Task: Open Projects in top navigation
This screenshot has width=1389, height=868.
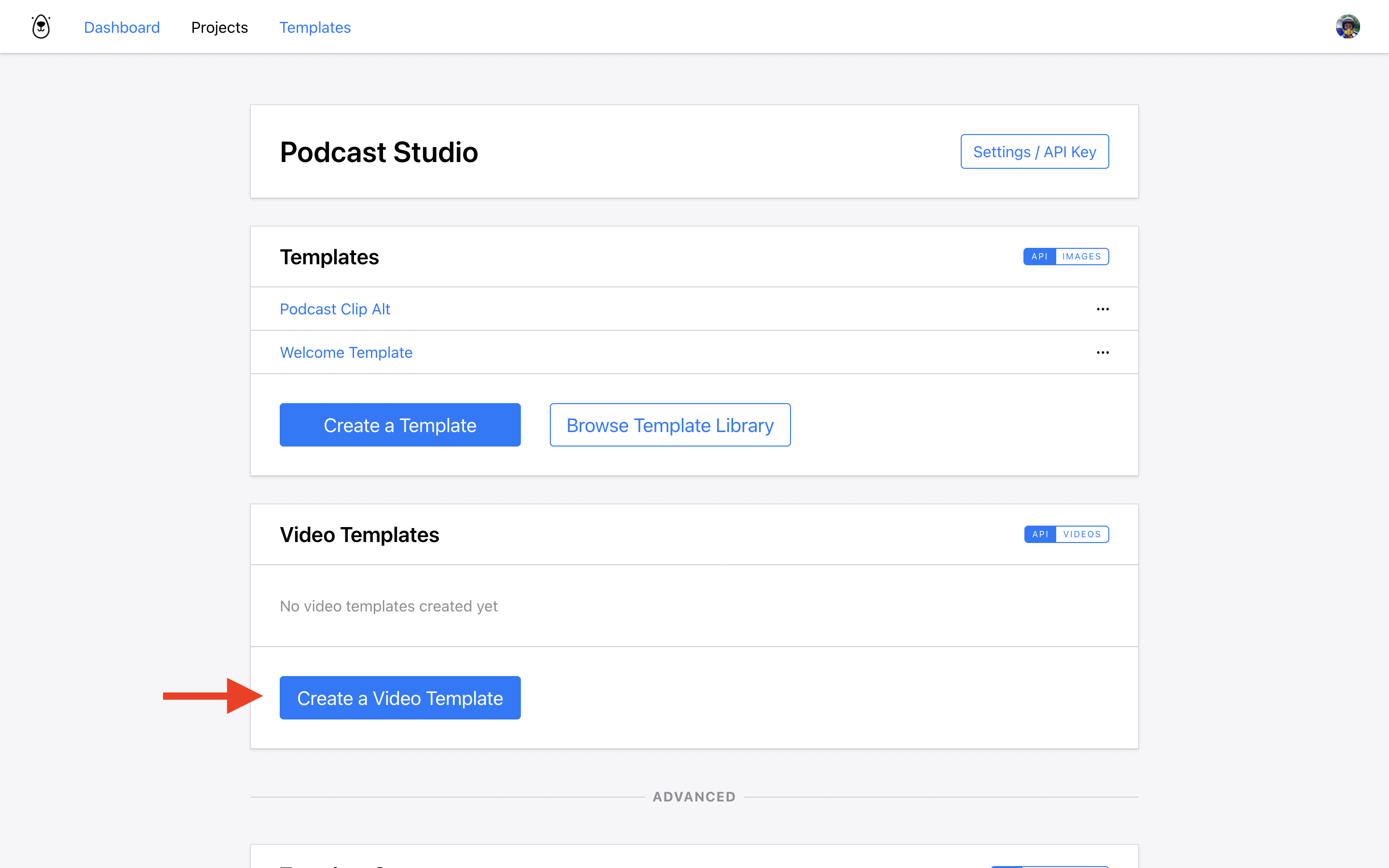Action: point(219,27)
